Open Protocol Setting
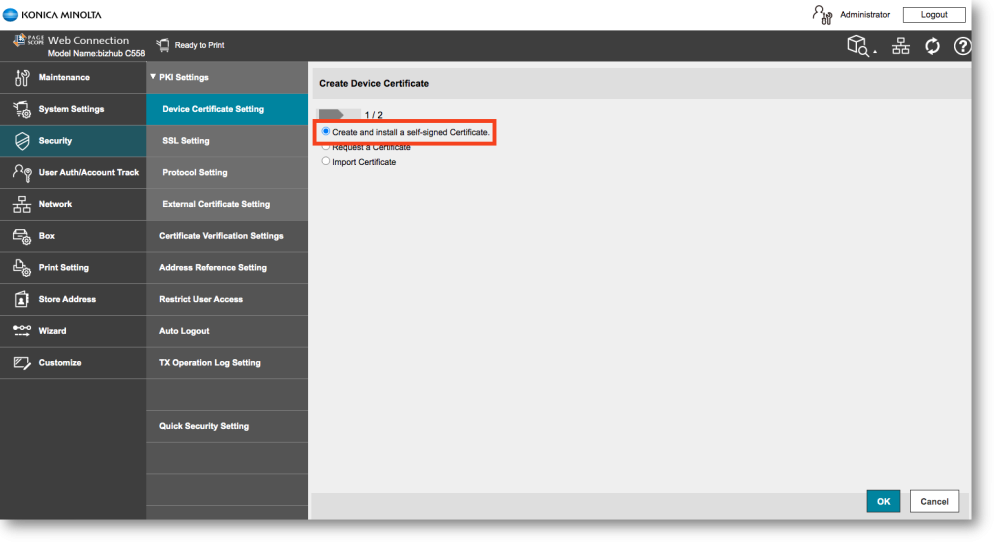Image resolution: width=1000 pixels, height=548 pixels. [227, 172]
